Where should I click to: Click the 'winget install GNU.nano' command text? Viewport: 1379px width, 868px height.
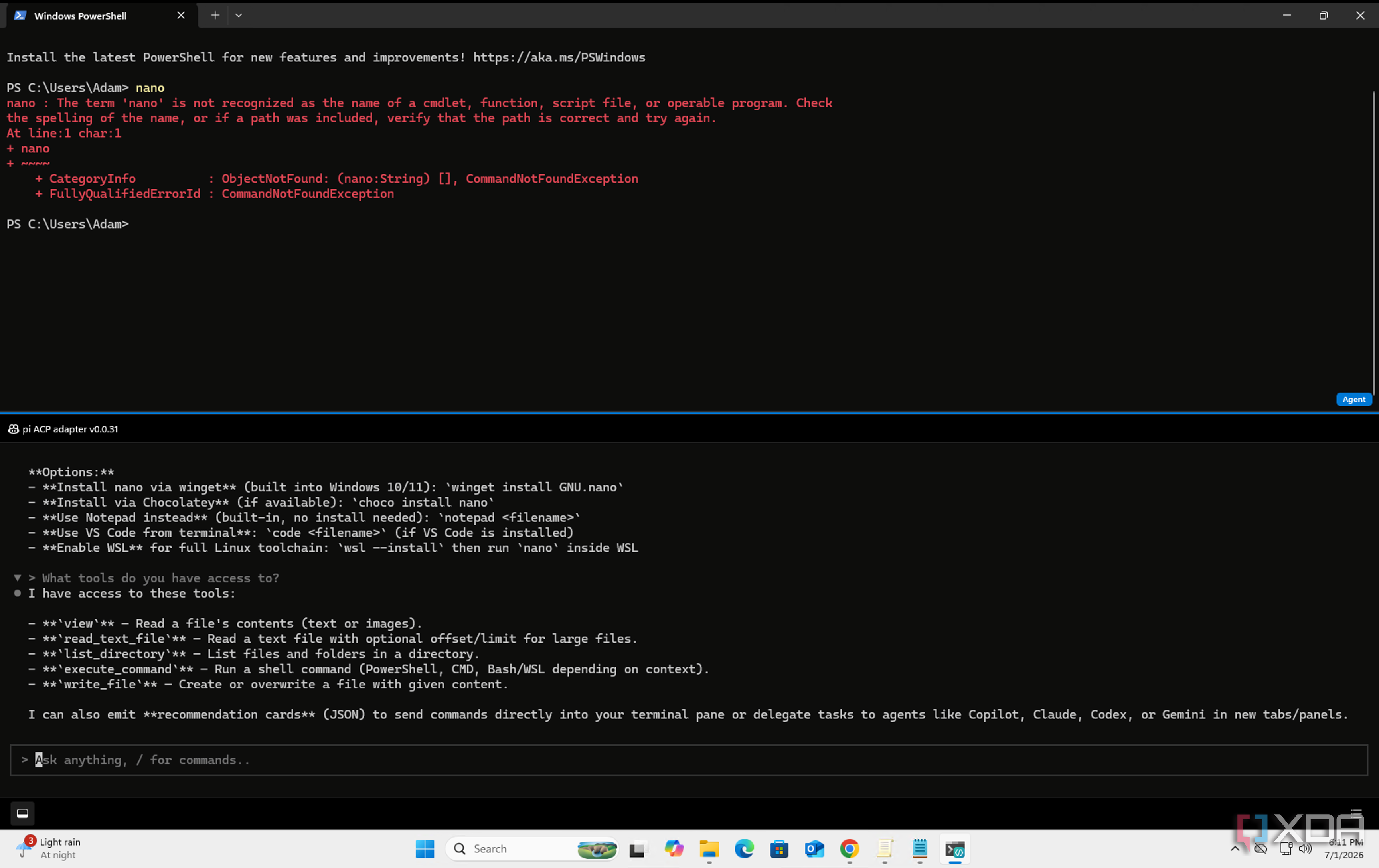[534, 487]
